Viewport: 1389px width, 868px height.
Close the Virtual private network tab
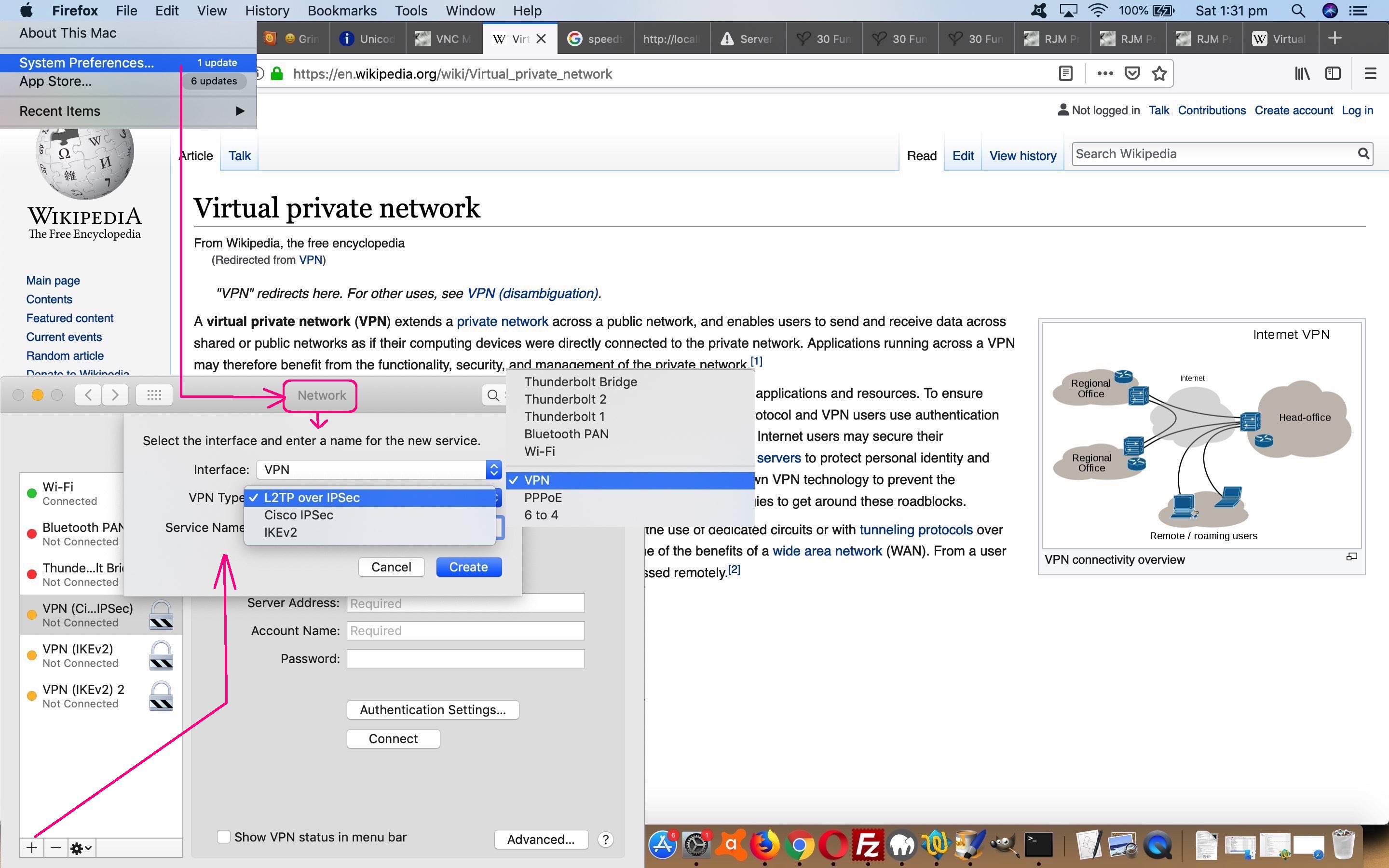[x=541, y=39]
